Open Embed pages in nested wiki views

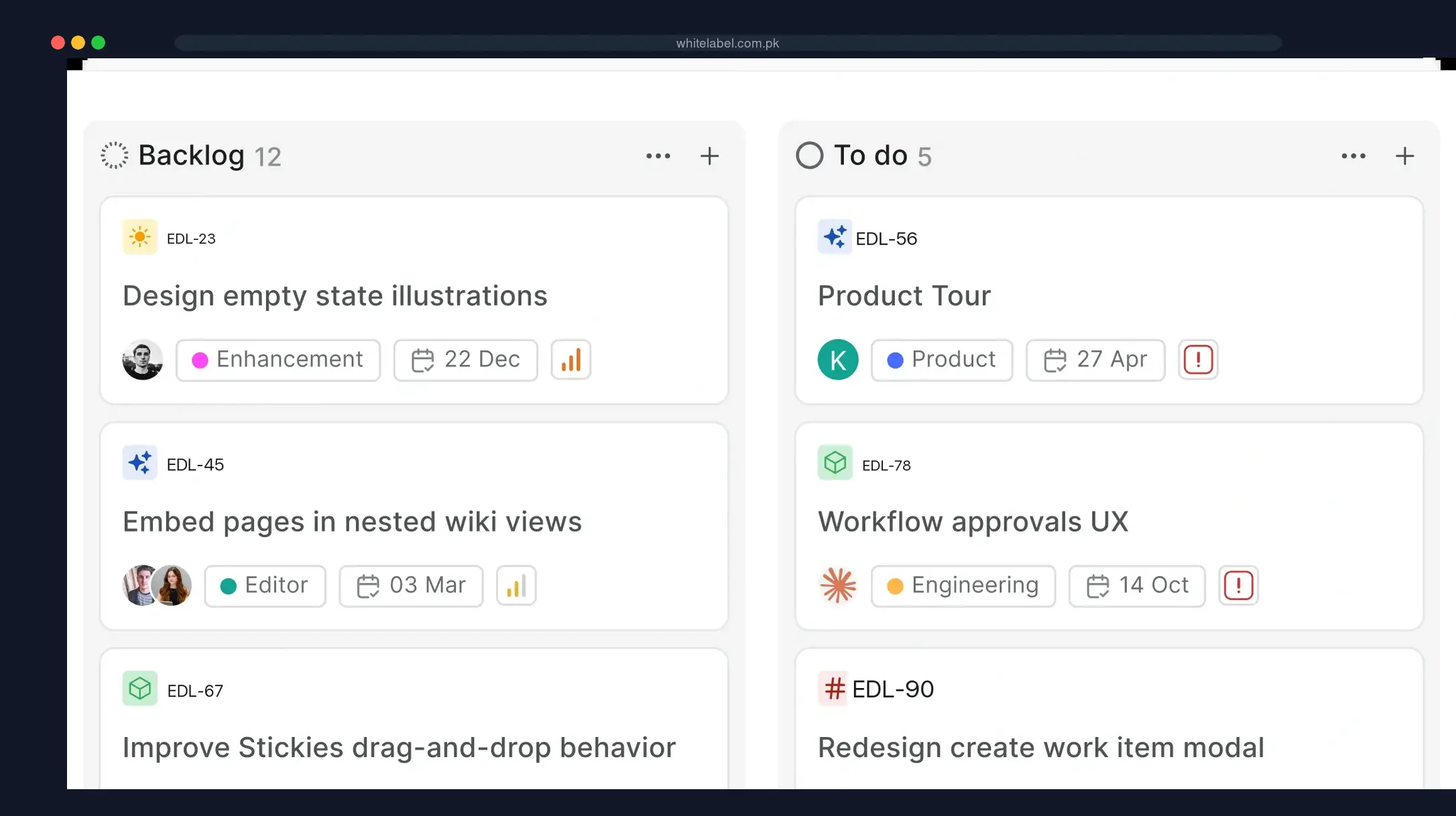[x=353, y=522]
